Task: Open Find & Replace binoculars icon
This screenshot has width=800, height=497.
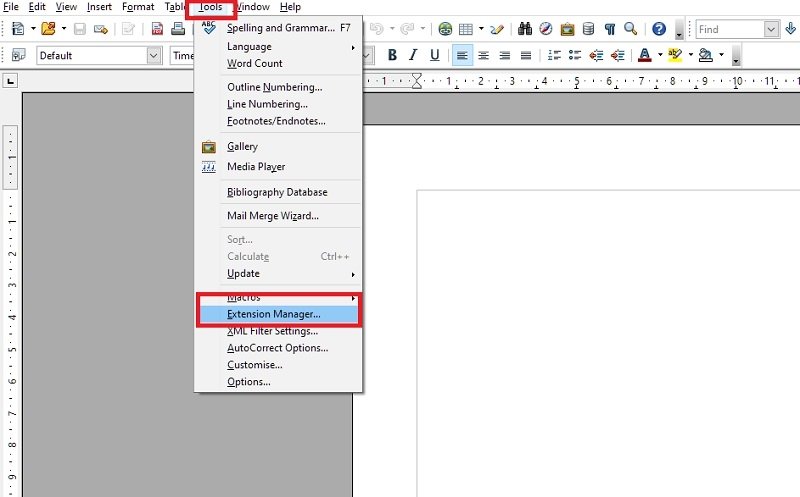Action: [x=524, y=29]
